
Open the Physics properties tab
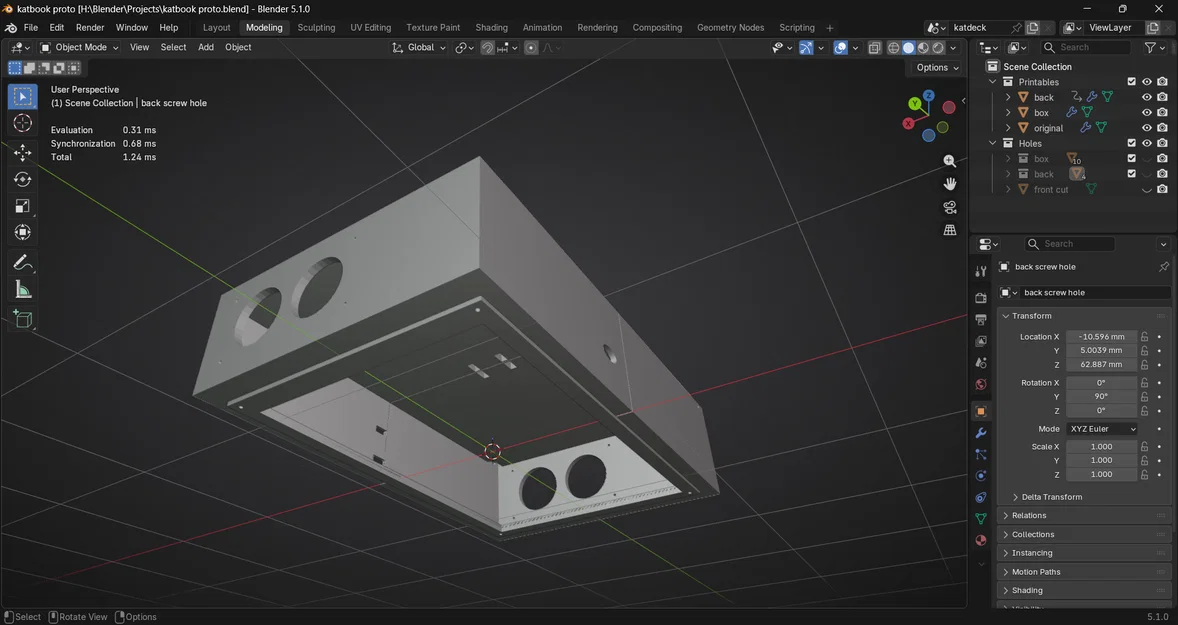coord(980,476)
